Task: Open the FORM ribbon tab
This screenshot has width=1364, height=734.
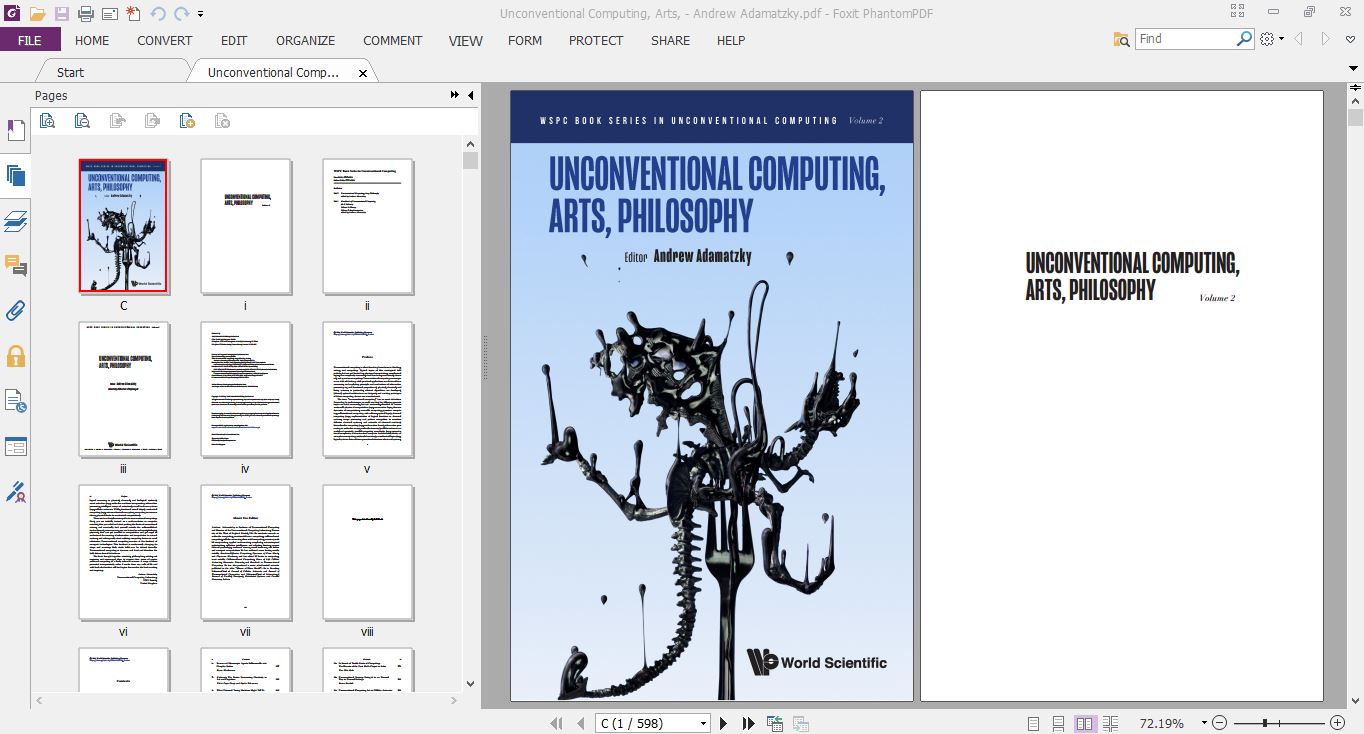Action: (525, 40)
